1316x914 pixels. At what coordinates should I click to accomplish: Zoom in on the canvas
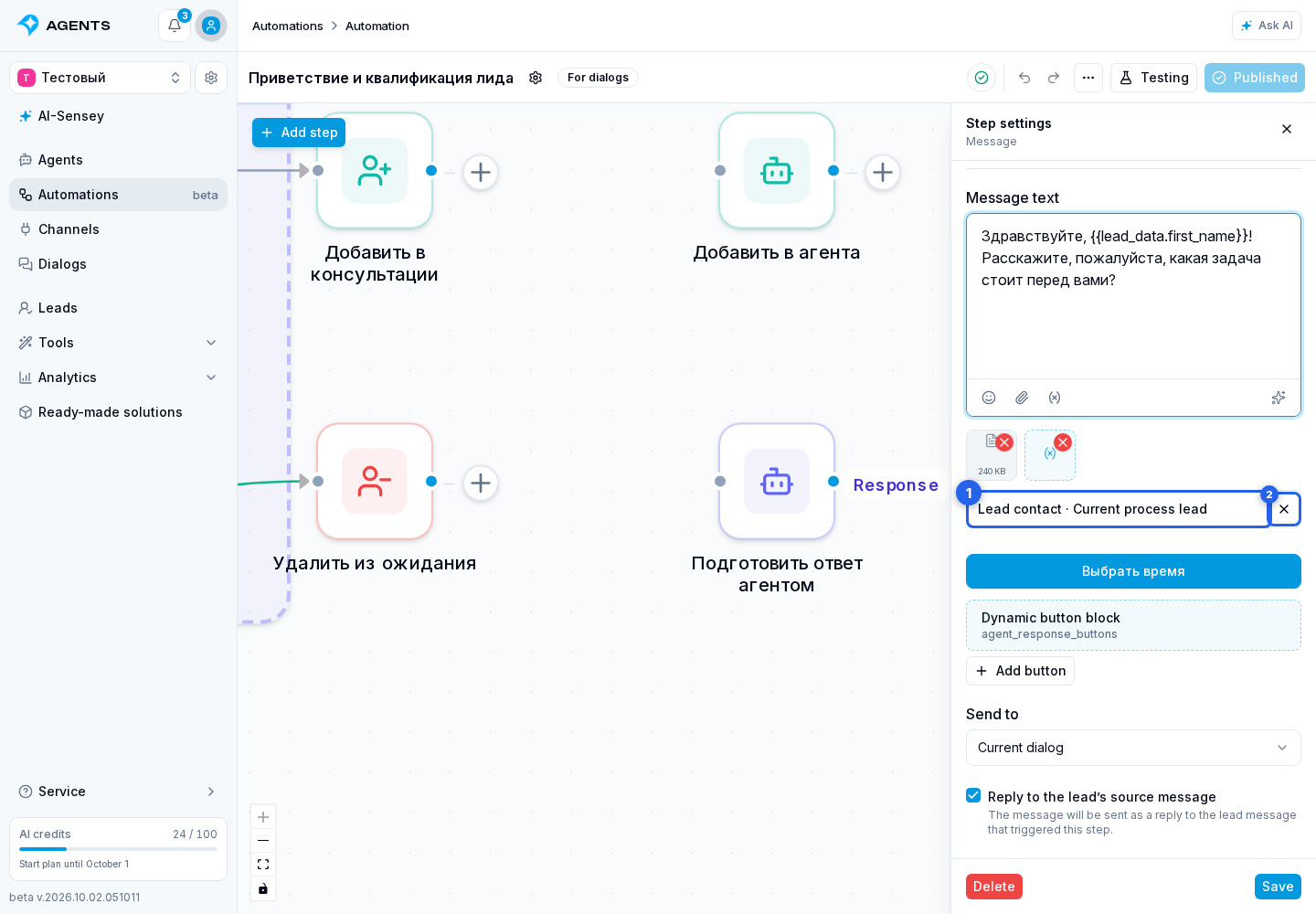tap(263, 817)
